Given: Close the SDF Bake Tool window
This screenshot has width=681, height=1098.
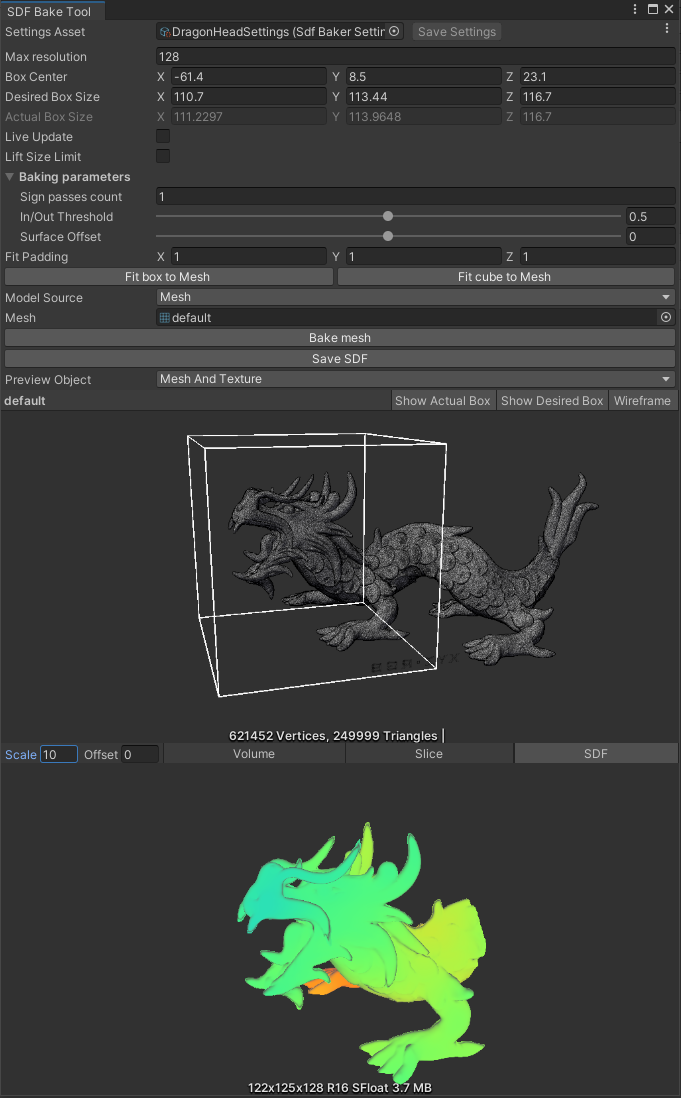Looking at the screenshot, I should pos(670,9).
